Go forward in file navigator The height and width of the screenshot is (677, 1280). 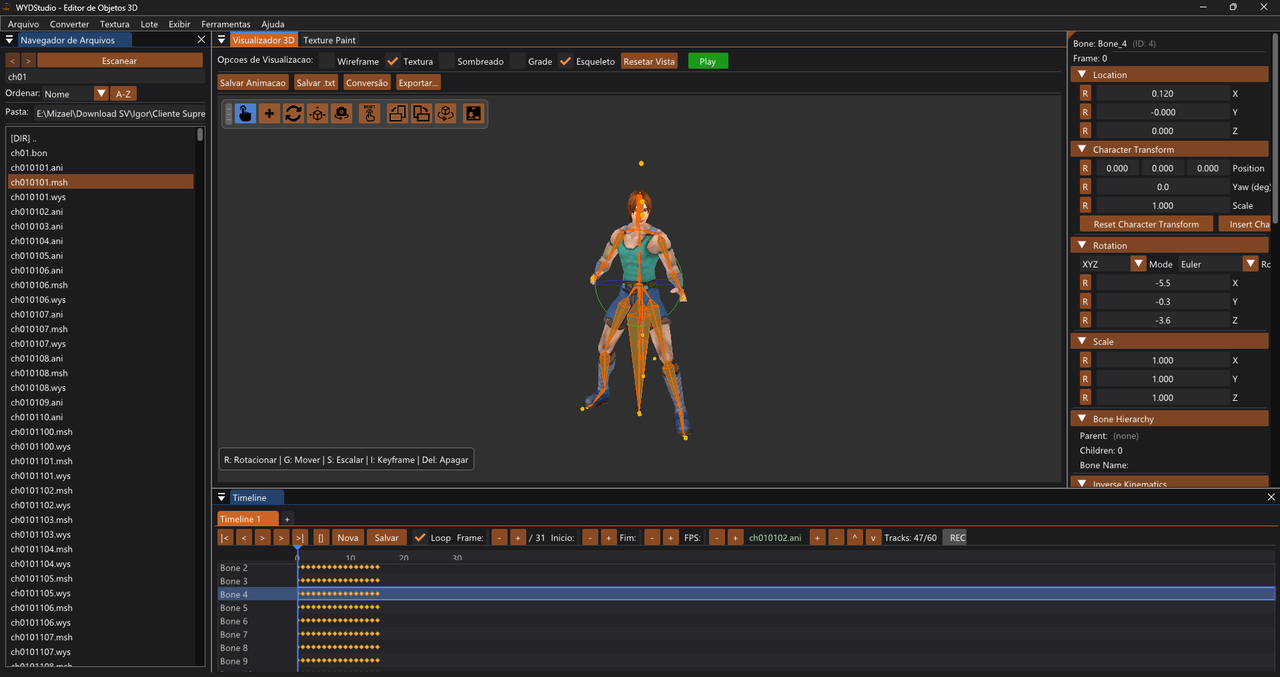click(27, 60)
